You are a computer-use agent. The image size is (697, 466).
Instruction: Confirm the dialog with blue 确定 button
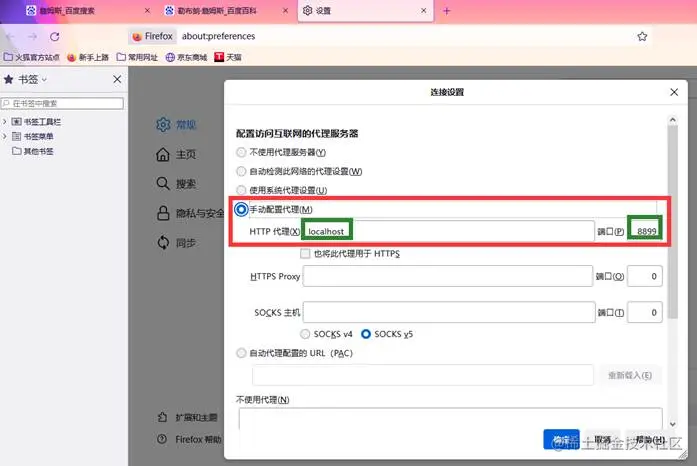[x=561, y=440]
